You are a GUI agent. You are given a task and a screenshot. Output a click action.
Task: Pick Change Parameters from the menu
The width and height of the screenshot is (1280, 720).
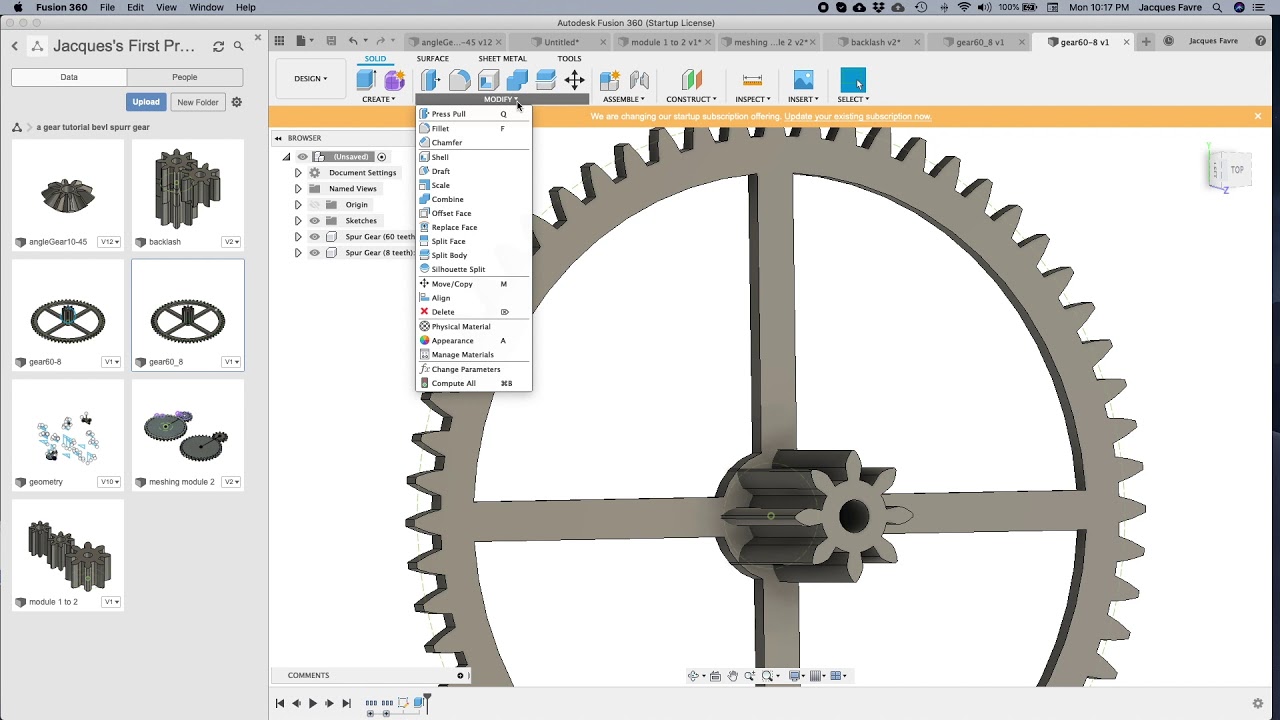click(x=473, y=369)
